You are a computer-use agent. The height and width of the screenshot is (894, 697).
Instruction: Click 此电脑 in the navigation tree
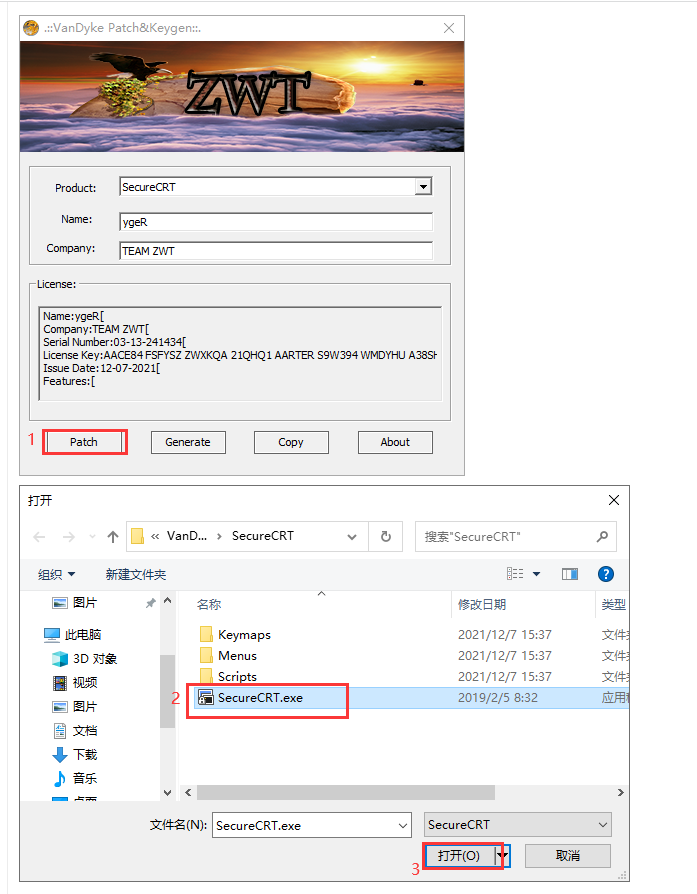82,634
